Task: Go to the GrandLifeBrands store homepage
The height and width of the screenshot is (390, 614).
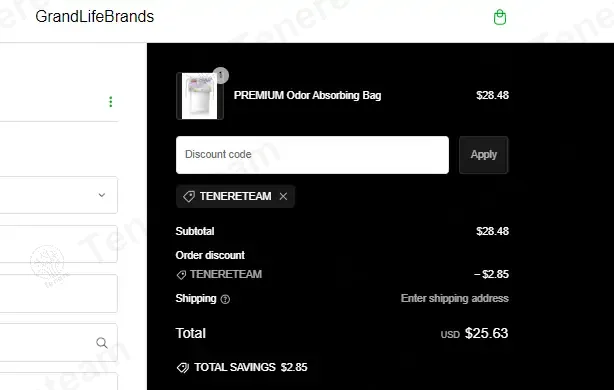Action: 94,16
